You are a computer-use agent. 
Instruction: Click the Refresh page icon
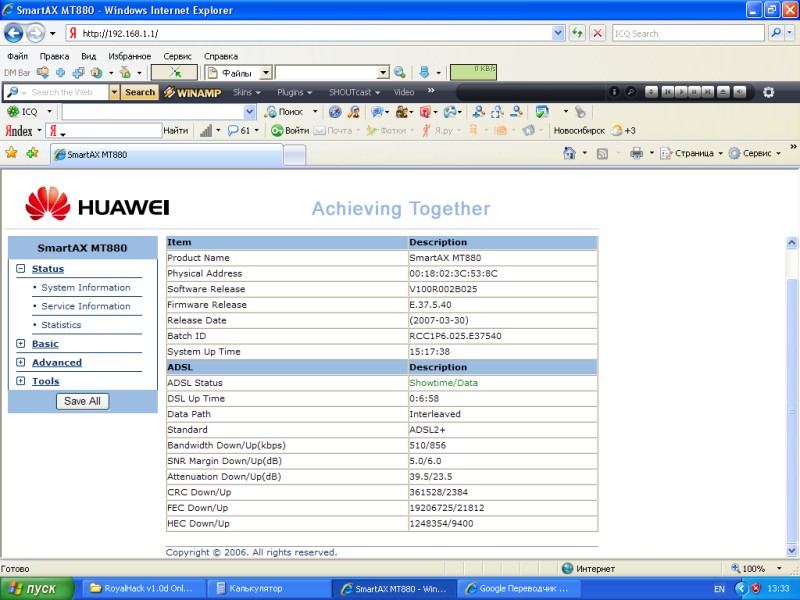(577, 33)
